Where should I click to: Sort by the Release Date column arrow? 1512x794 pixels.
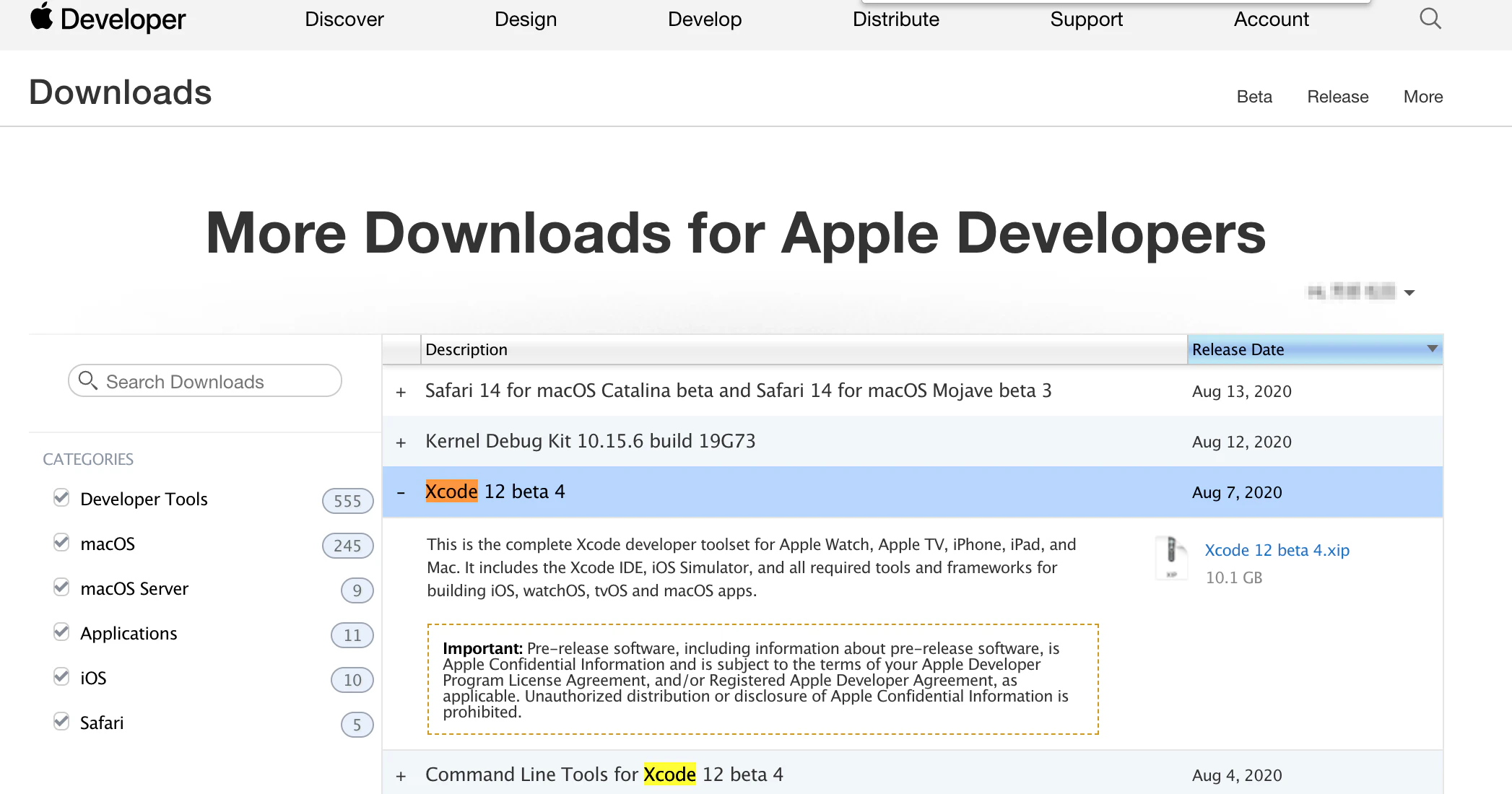click(x=1433, y=349)
